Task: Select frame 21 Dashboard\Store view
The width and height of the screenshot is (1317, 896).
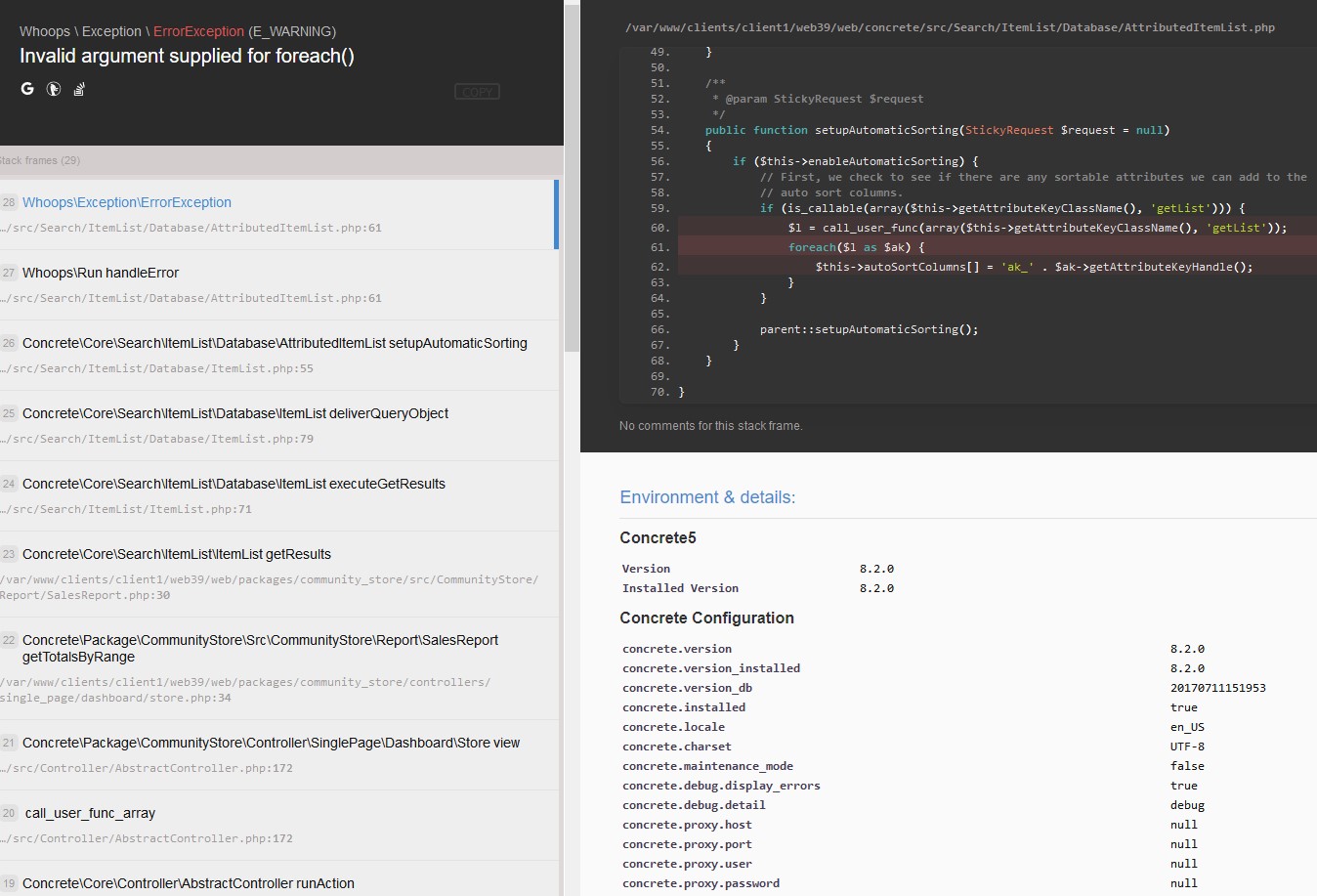Action: [x=271, y=743]
